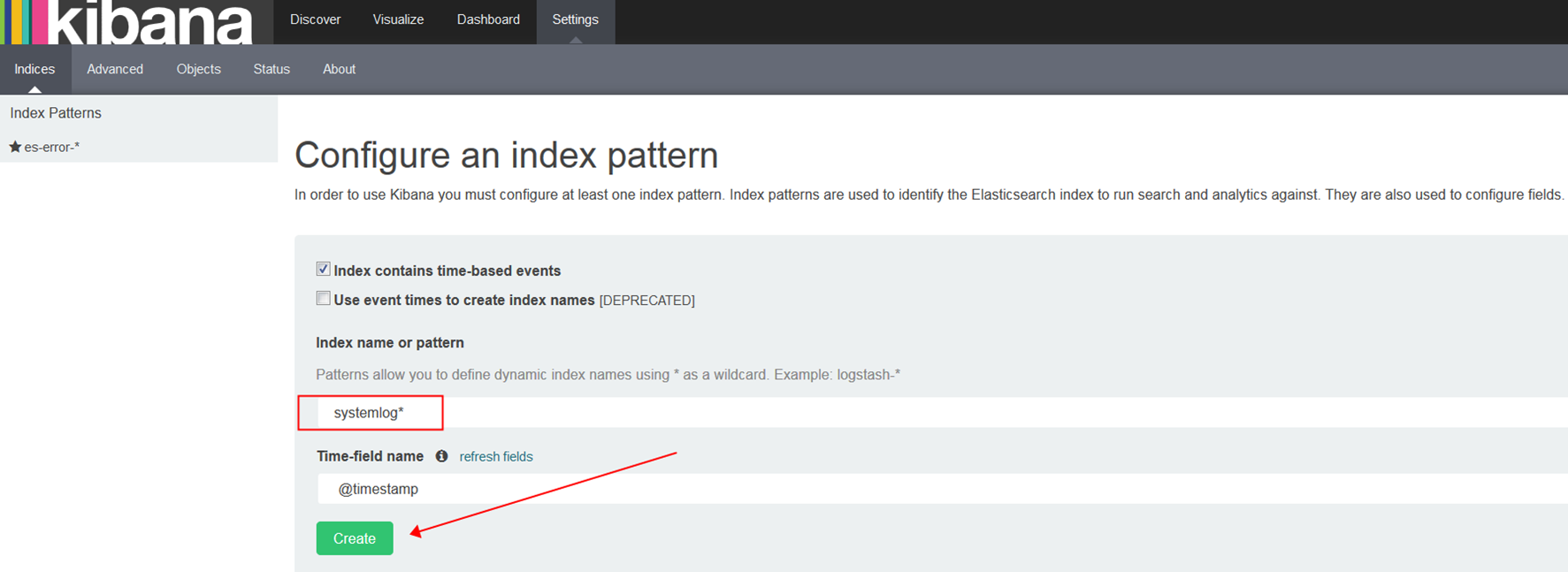Screen dimensions: 1568x572
Task: Click the star icon beside es-error-*
Action: click(x=15, y=147)
